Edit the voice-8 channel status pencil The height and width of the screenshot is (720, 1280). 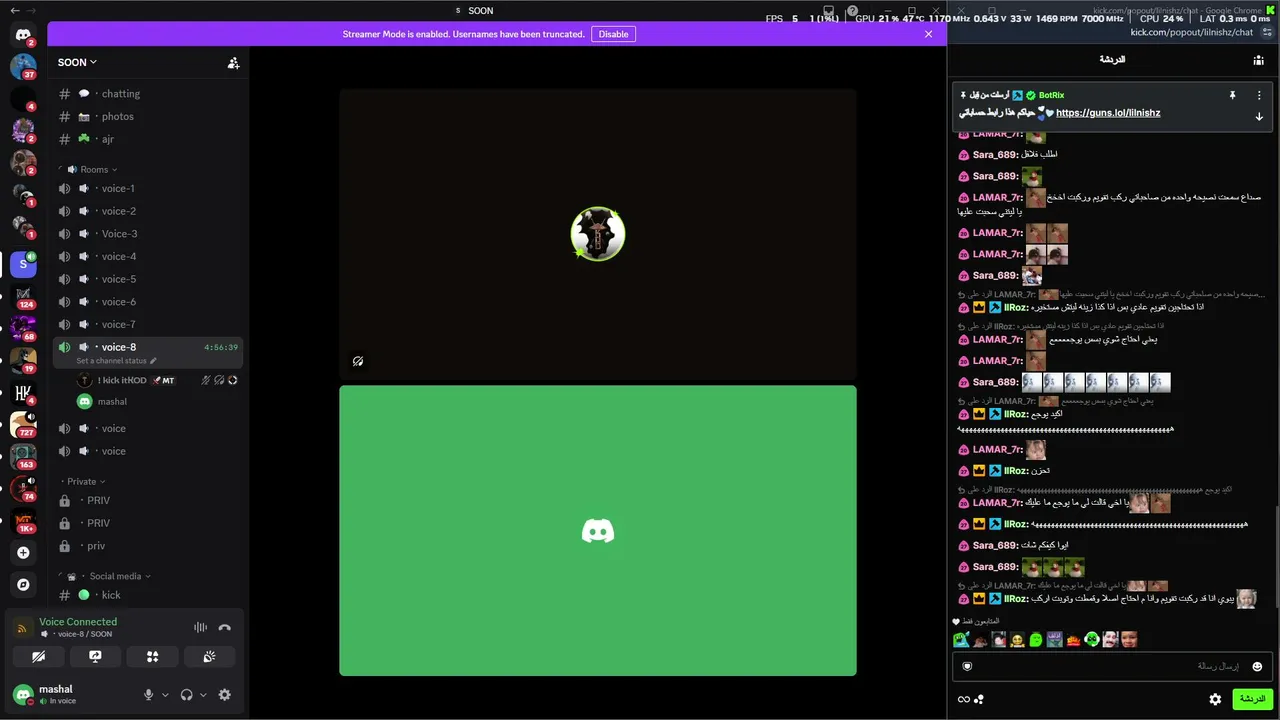click(x=153, y=361)
